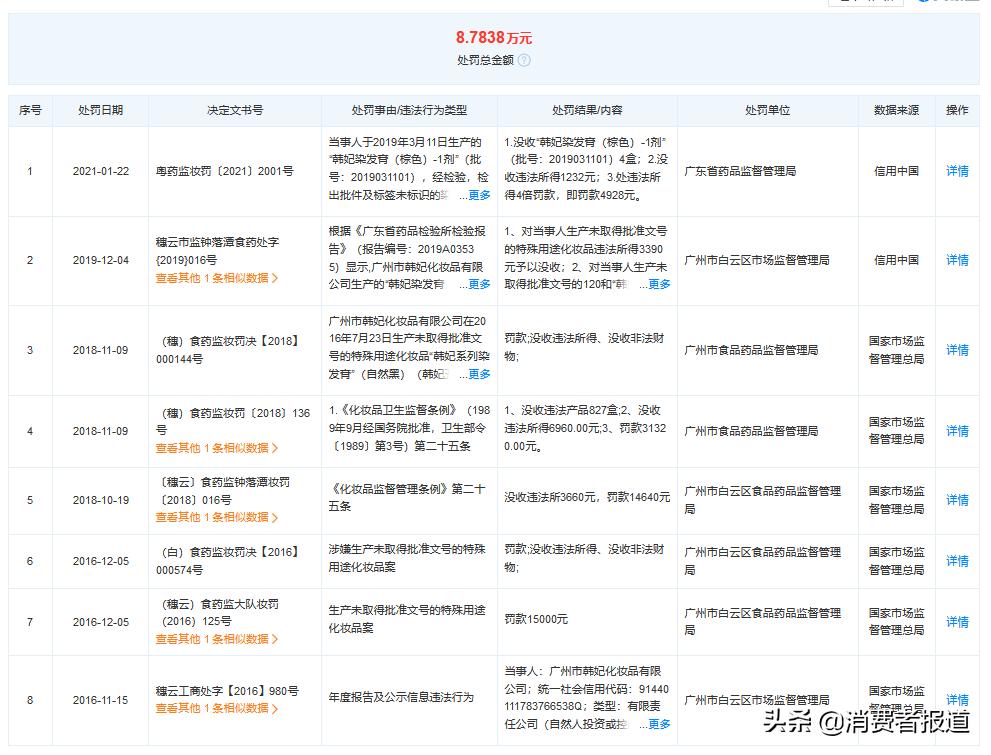Open 详情 for row 2 dated 2019-12-04

(957, 260)
